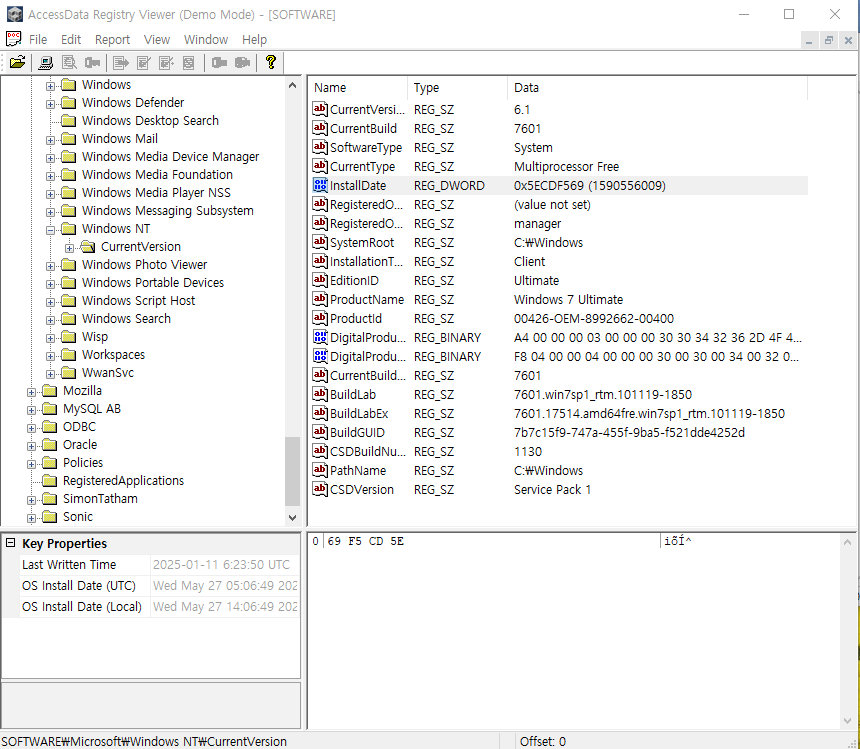Click the hex pane scroll-down arrow
Image resolution: width=860 pixels, height=749 pixels.
[847, 720]
